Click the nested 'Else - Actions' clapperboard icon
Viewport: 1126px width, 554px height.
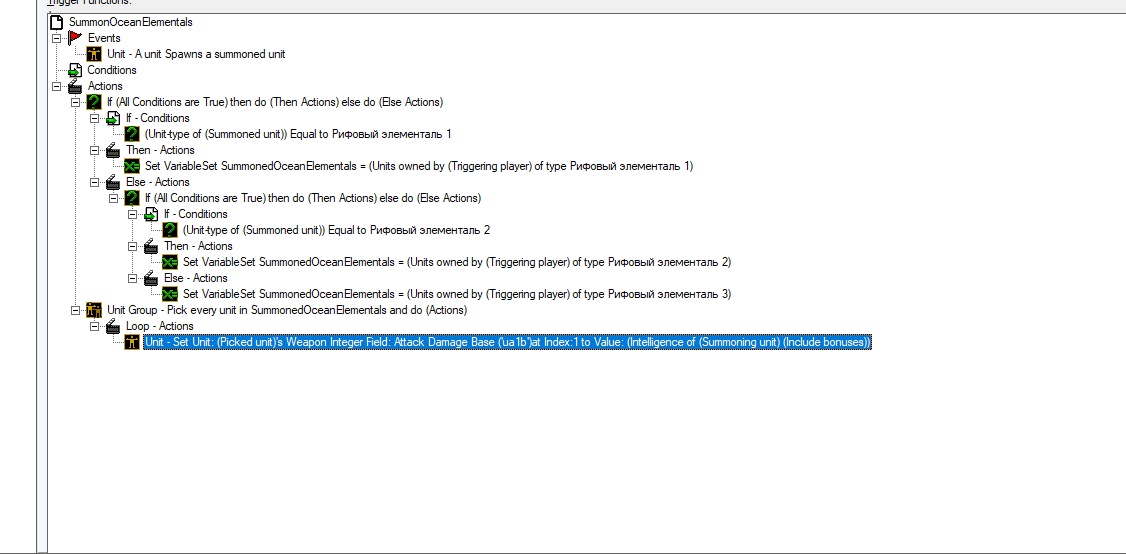(x=151, y=278)
